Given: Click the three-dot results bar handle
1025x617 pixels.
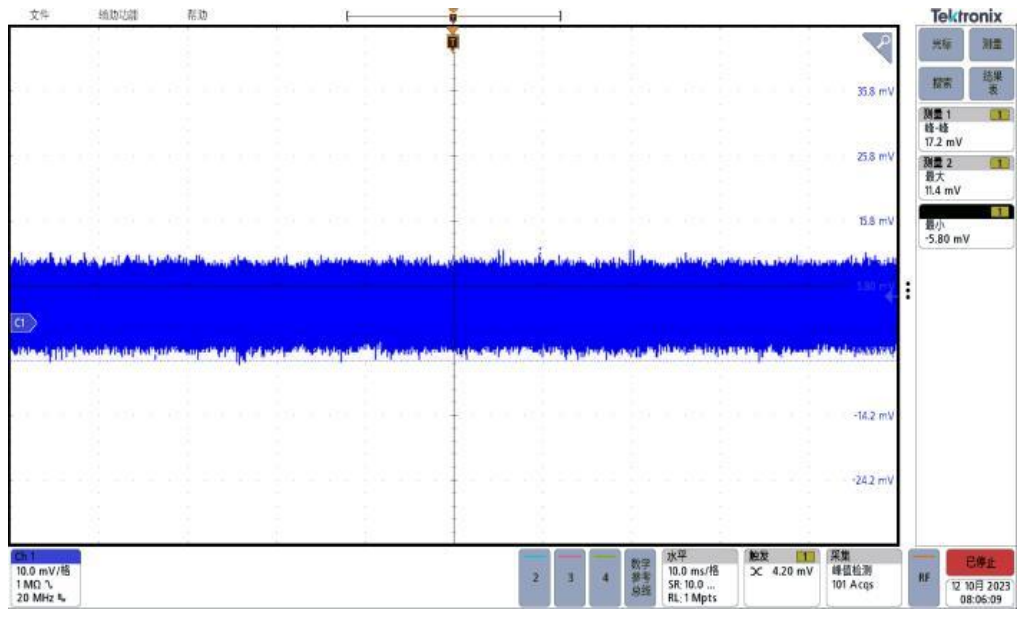Looking at the screenshot, I should [x=908, y=290].
